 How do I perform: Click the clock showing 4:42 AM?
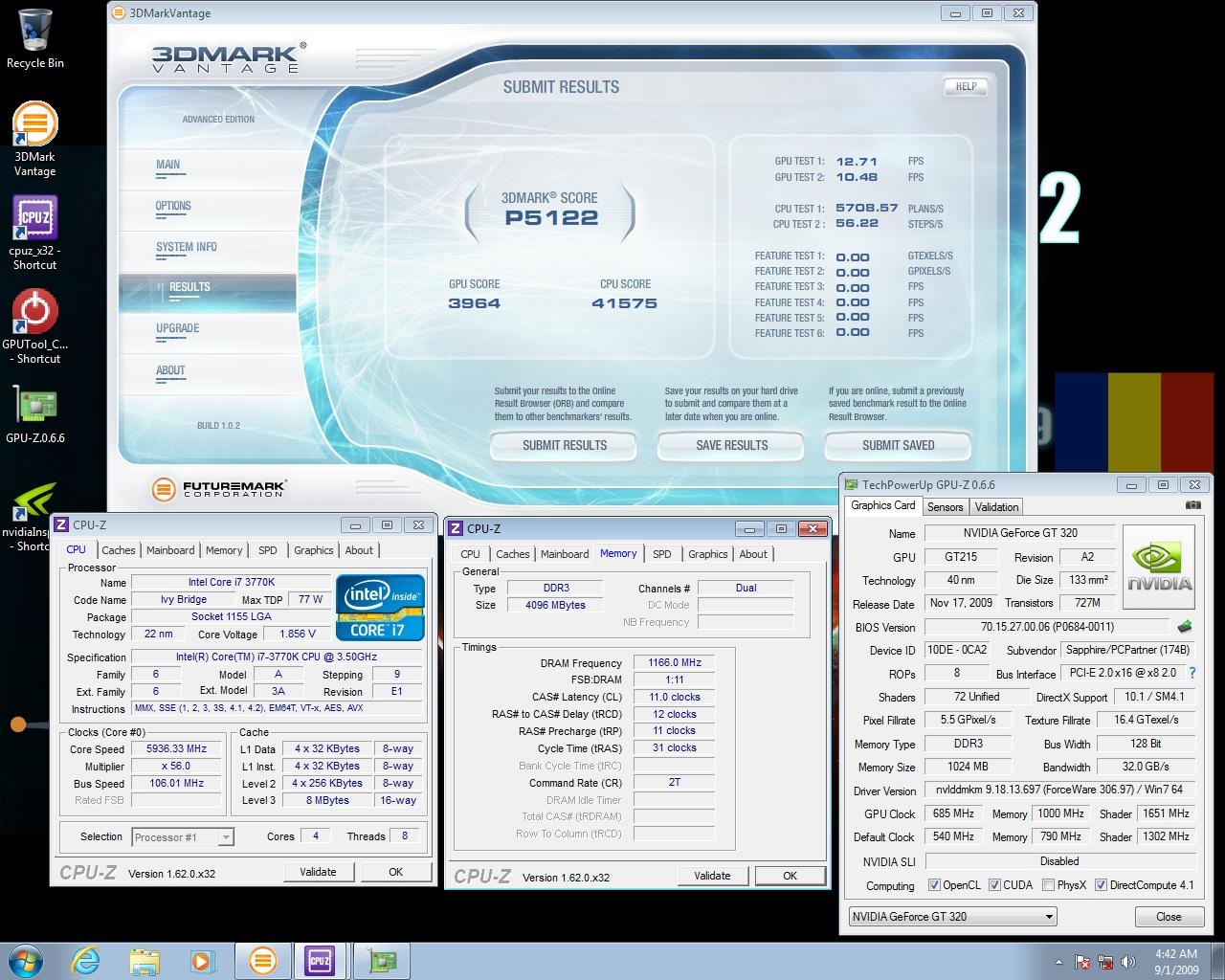tap(1175, 954)
